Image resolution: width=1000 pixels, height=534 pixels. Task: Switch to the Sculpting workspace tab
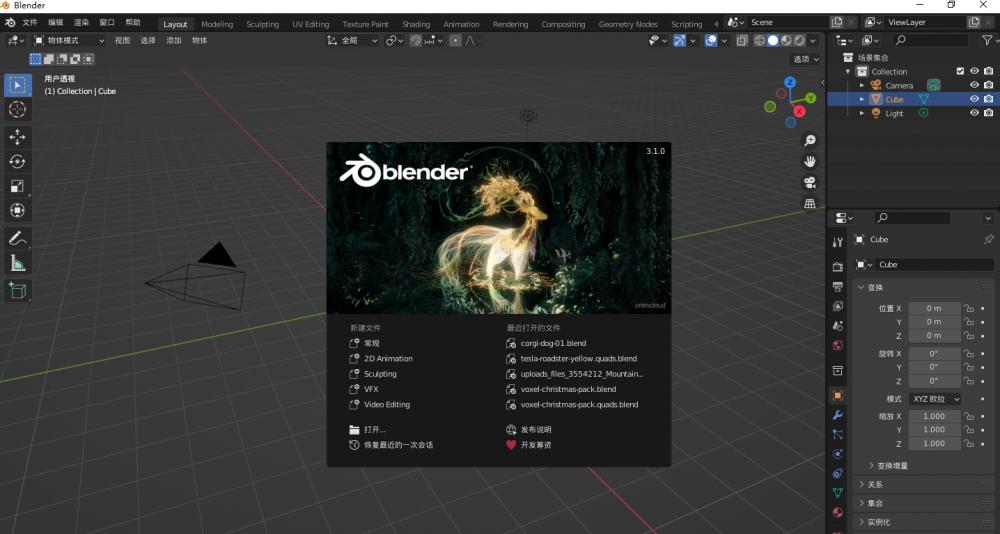263,24
